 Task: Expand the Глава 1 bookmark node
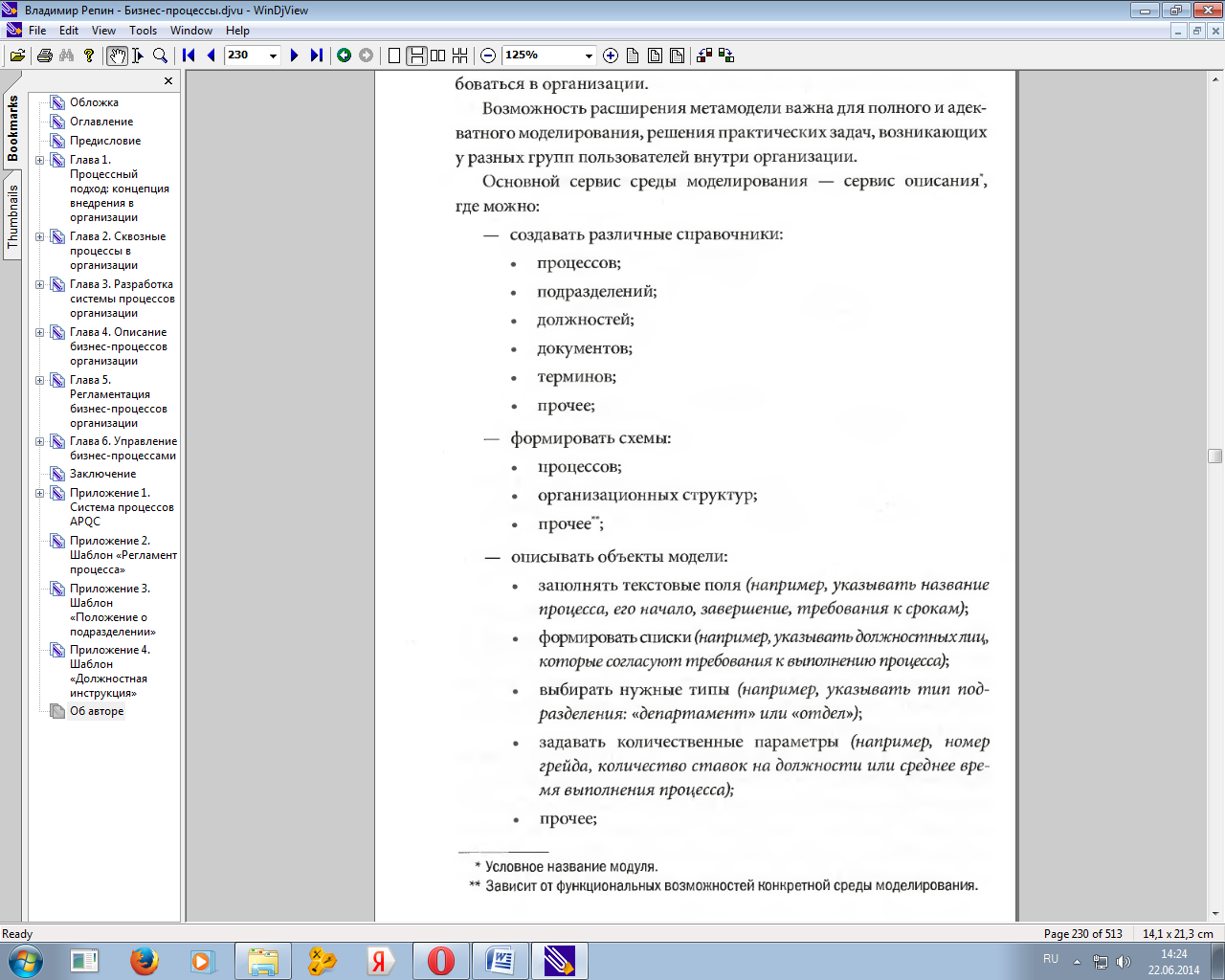pyautogui.click(x=40, y=160)
